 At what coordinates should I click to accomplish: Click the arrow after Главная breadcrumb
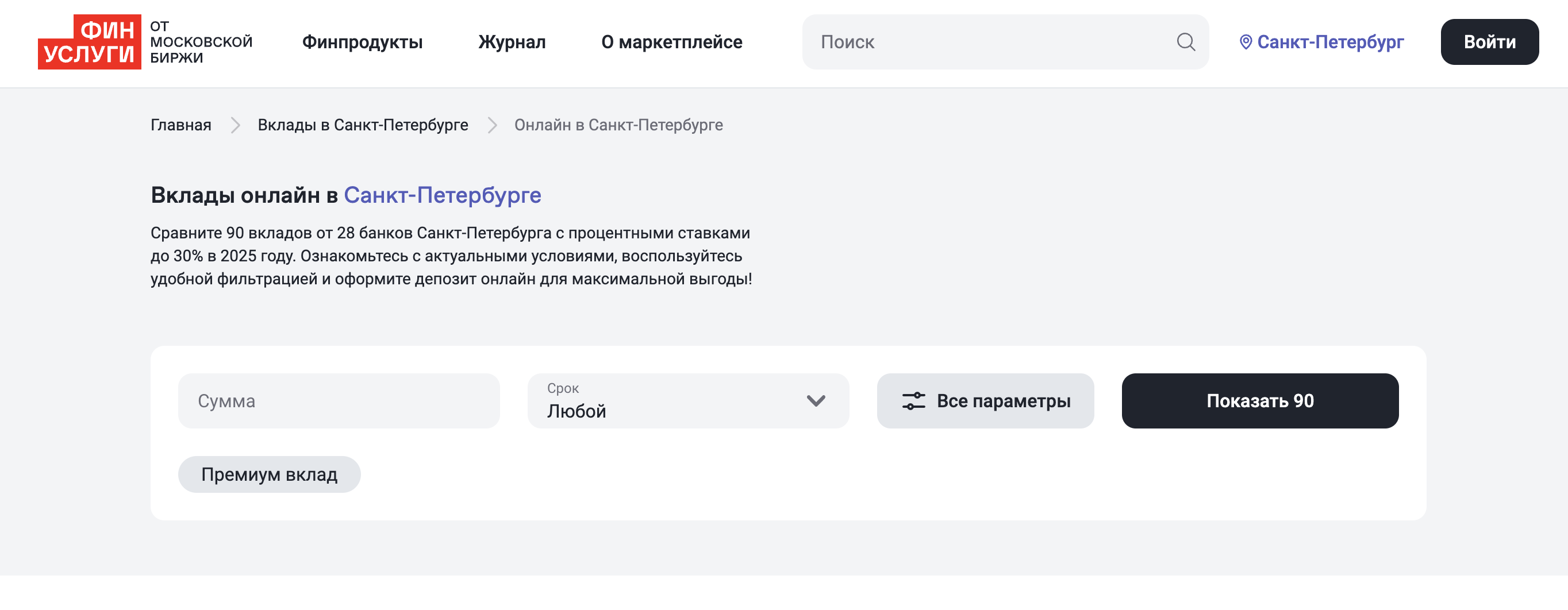[235, 125]
